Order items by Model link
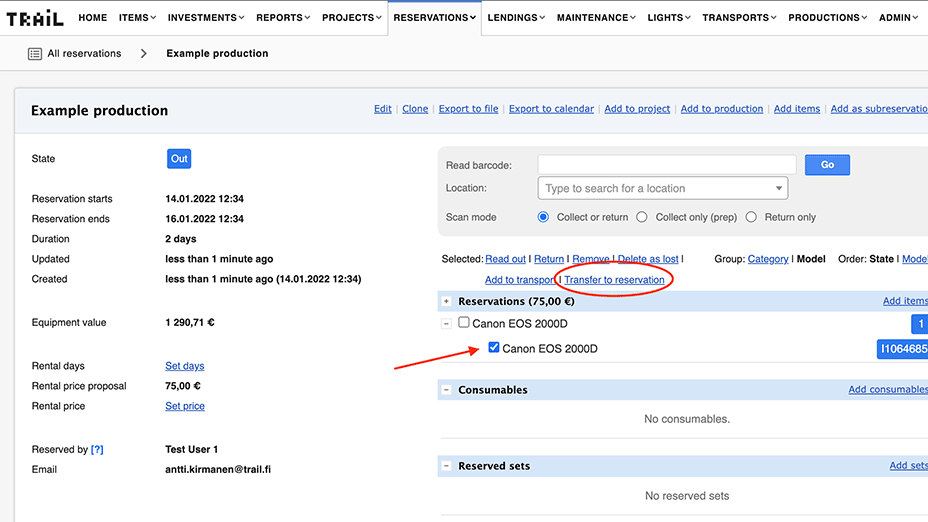 click(914, 259)
